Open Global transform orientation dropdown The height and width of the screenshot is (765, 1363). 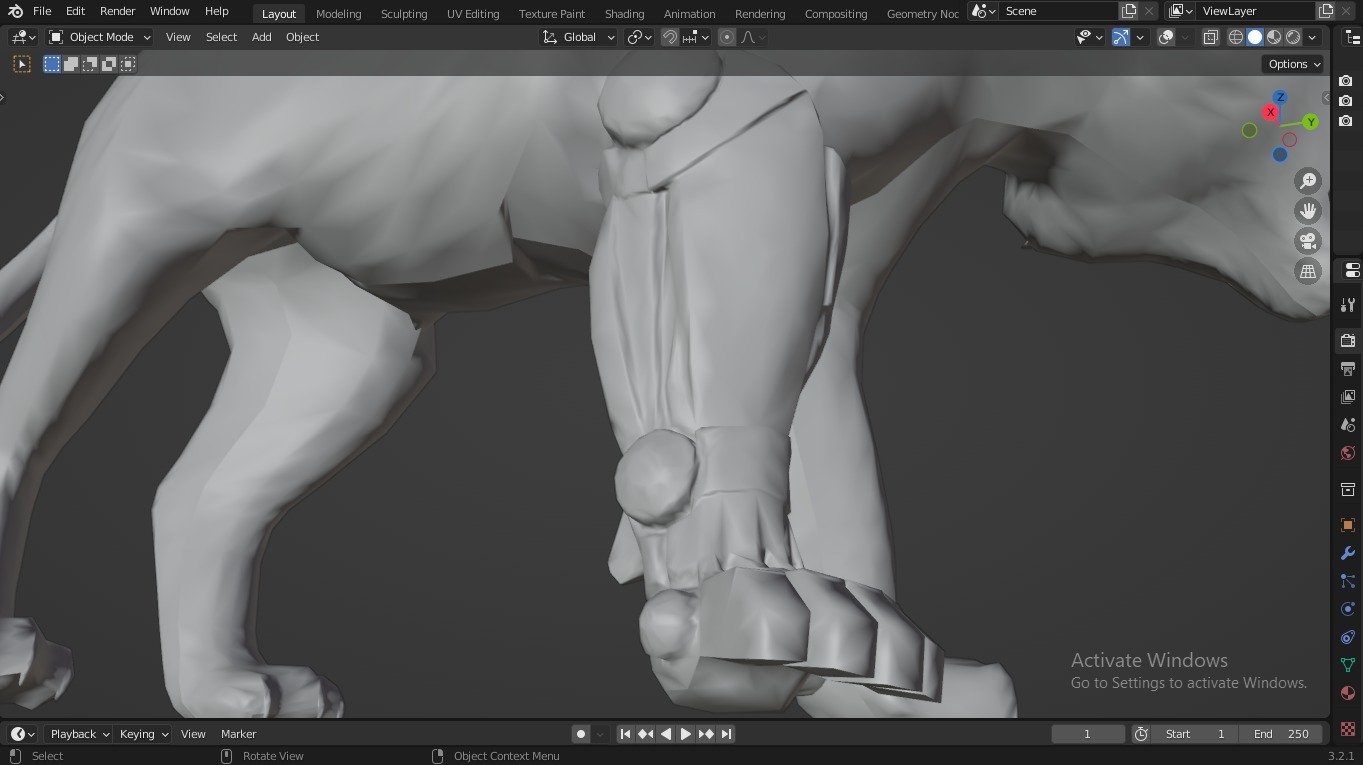[579, 37]
